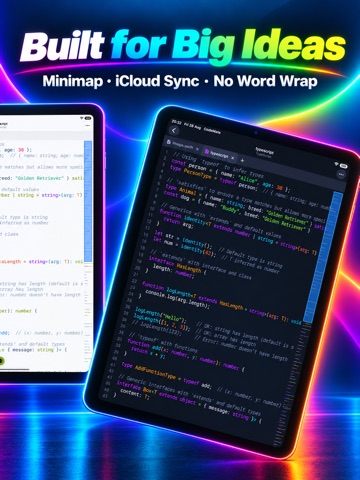Close the first file tab on dark tablet
Screen dimensions: 360x480
point(197,149)
